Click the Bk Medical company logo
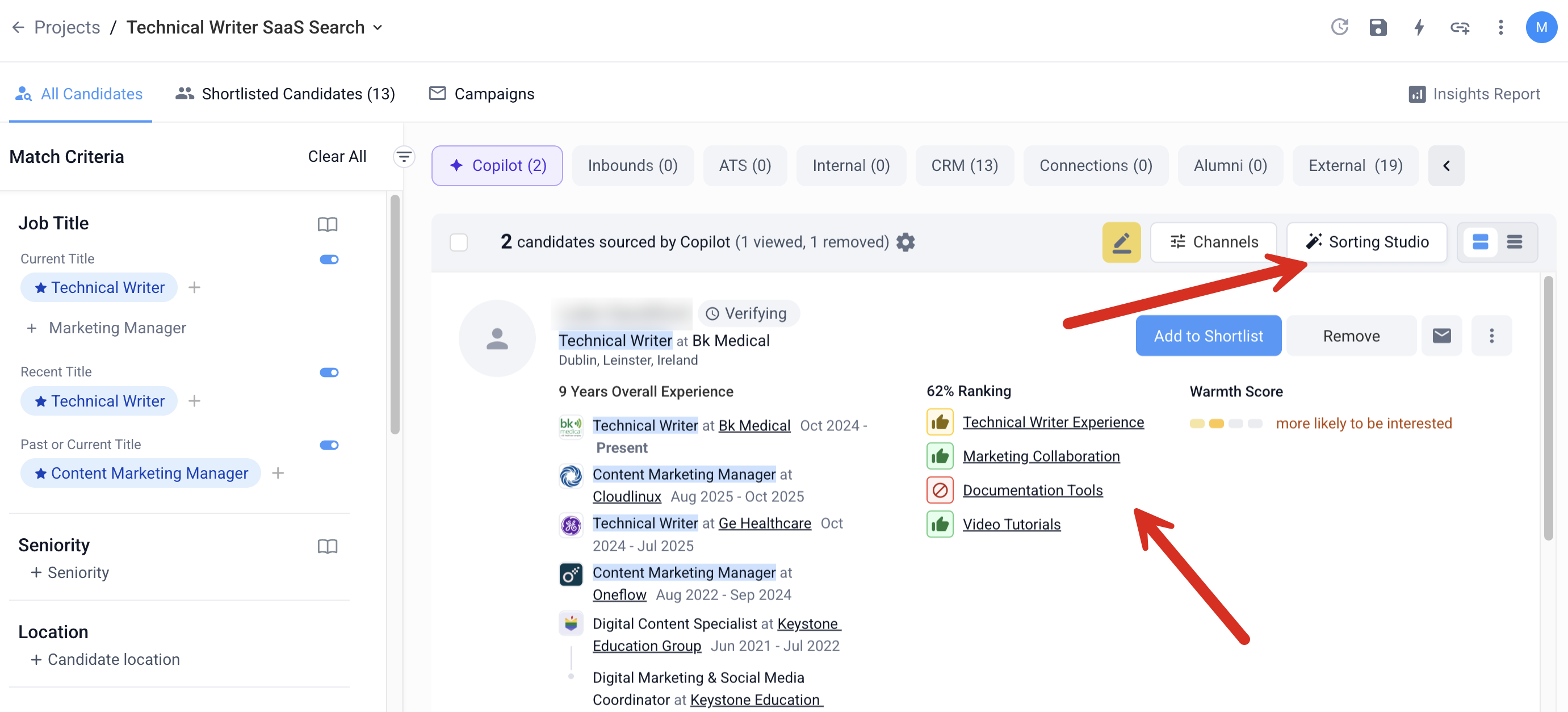This screenshot has height=712, width=1568. [571, 426]
